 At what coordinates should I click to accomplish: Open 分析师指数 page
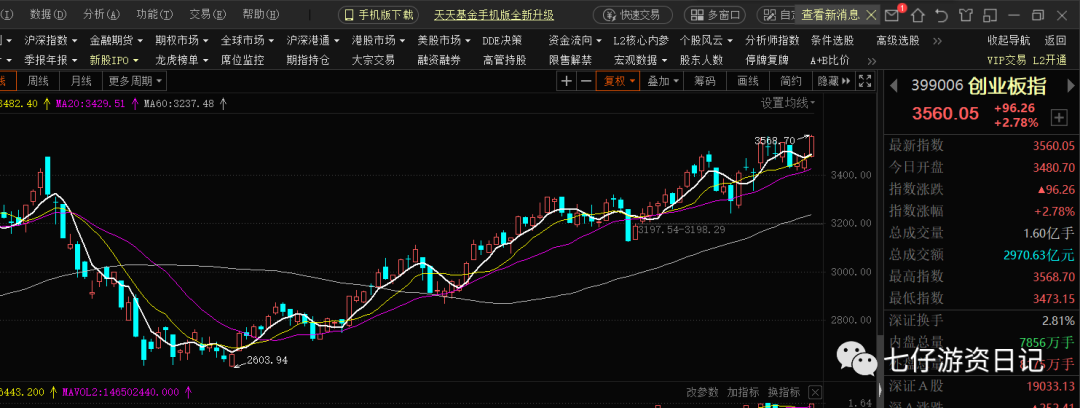pyautogui.click(x=772, y=41)
